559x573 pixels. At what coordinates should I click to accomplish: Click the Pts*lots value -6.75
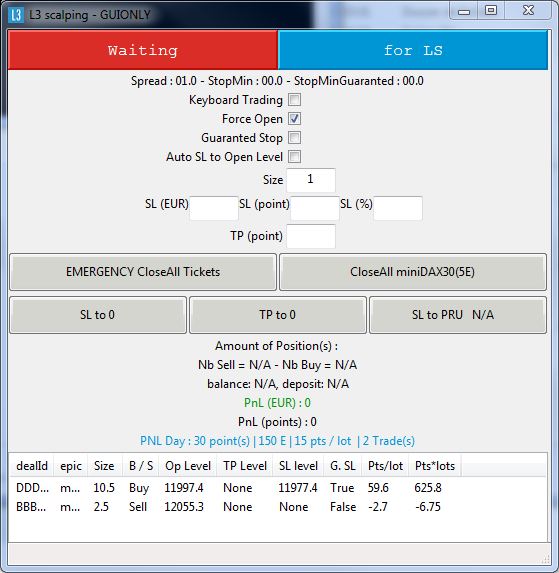(428, 506)
